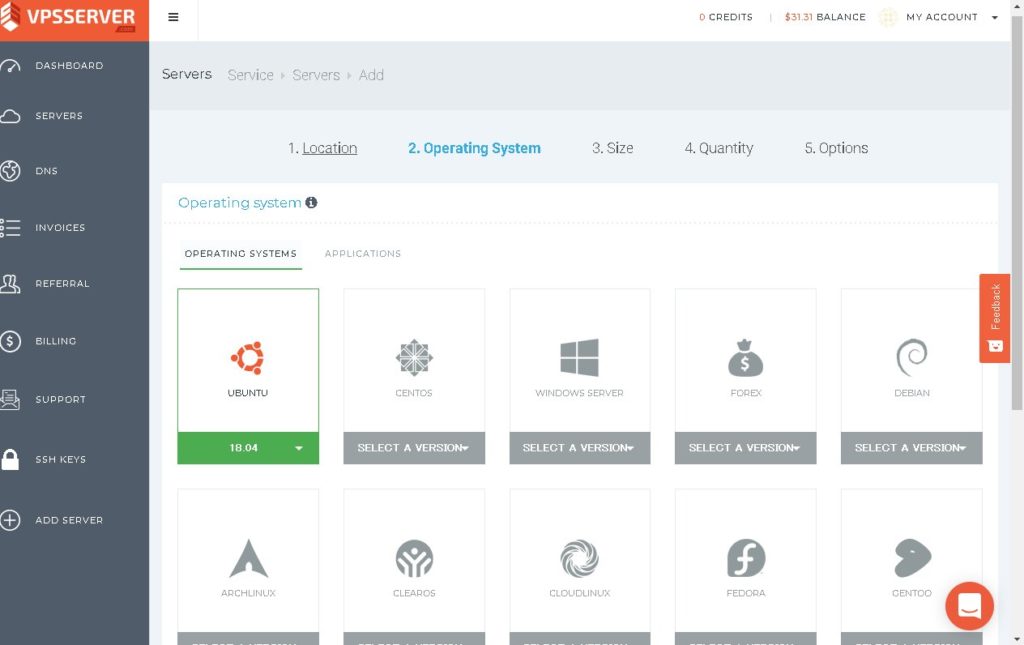Open Support in sidebar
Screen dimensions: 1024x645
point(60,400)
